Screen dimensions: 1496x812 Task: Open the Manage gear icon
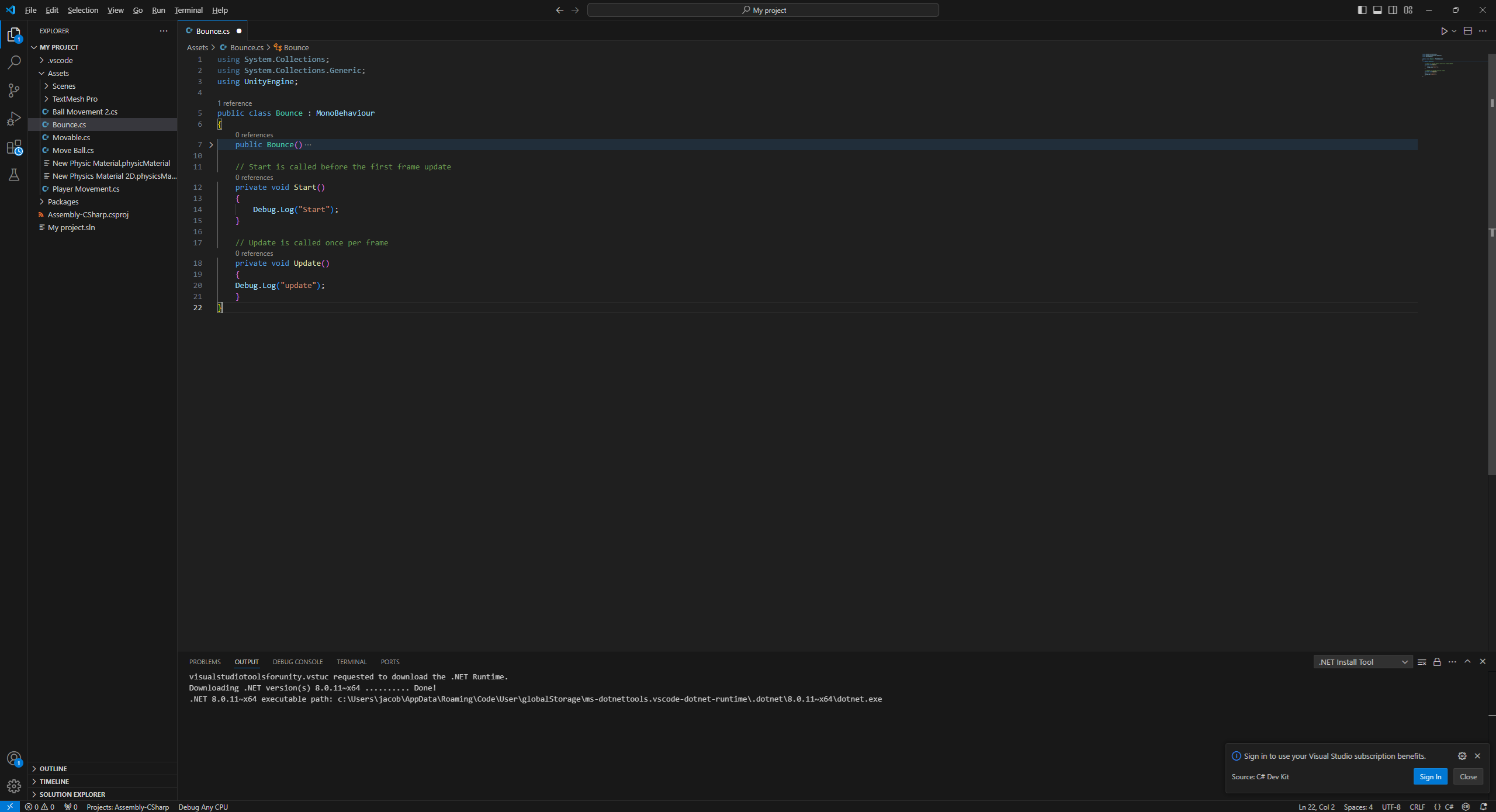pos(14,786)
